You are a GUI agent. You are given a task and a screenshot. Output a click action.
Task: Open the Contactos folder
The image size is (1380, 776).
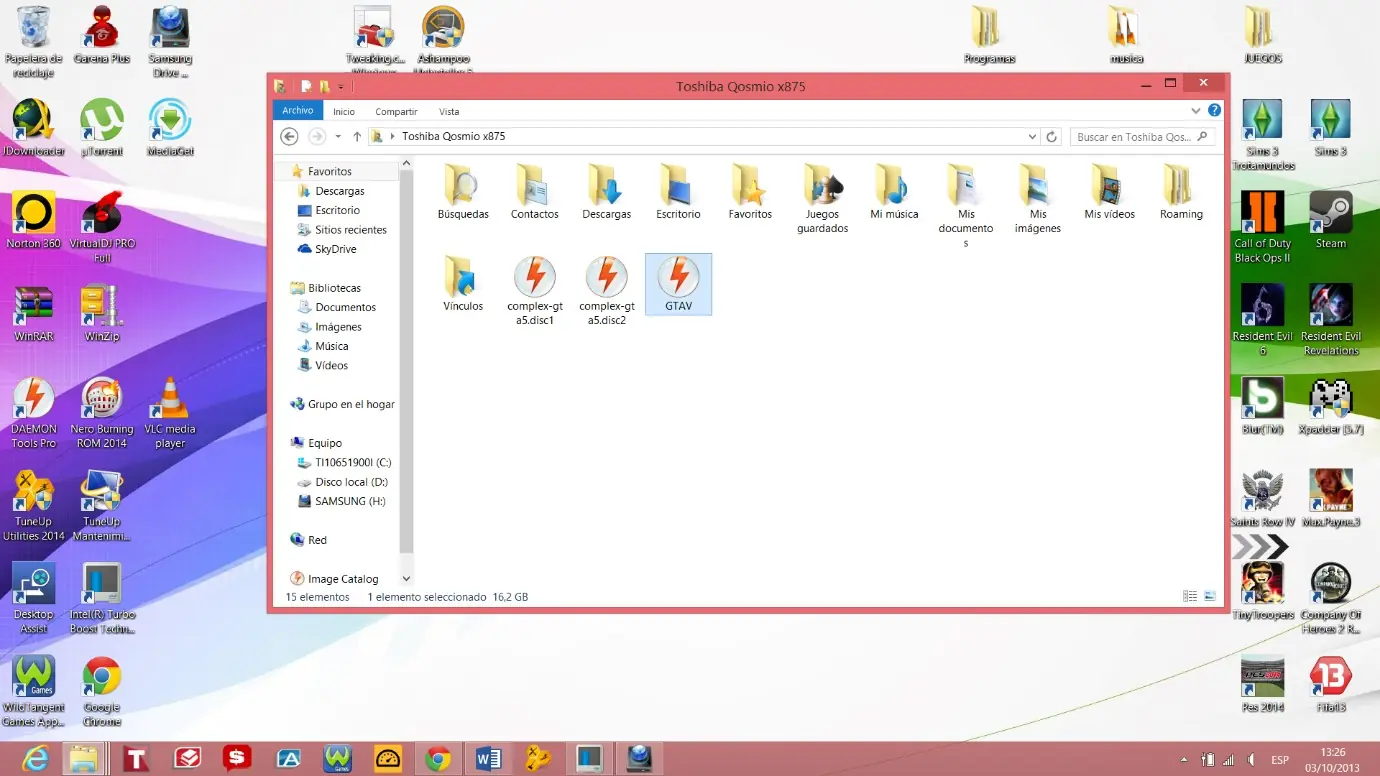(535, 192)
